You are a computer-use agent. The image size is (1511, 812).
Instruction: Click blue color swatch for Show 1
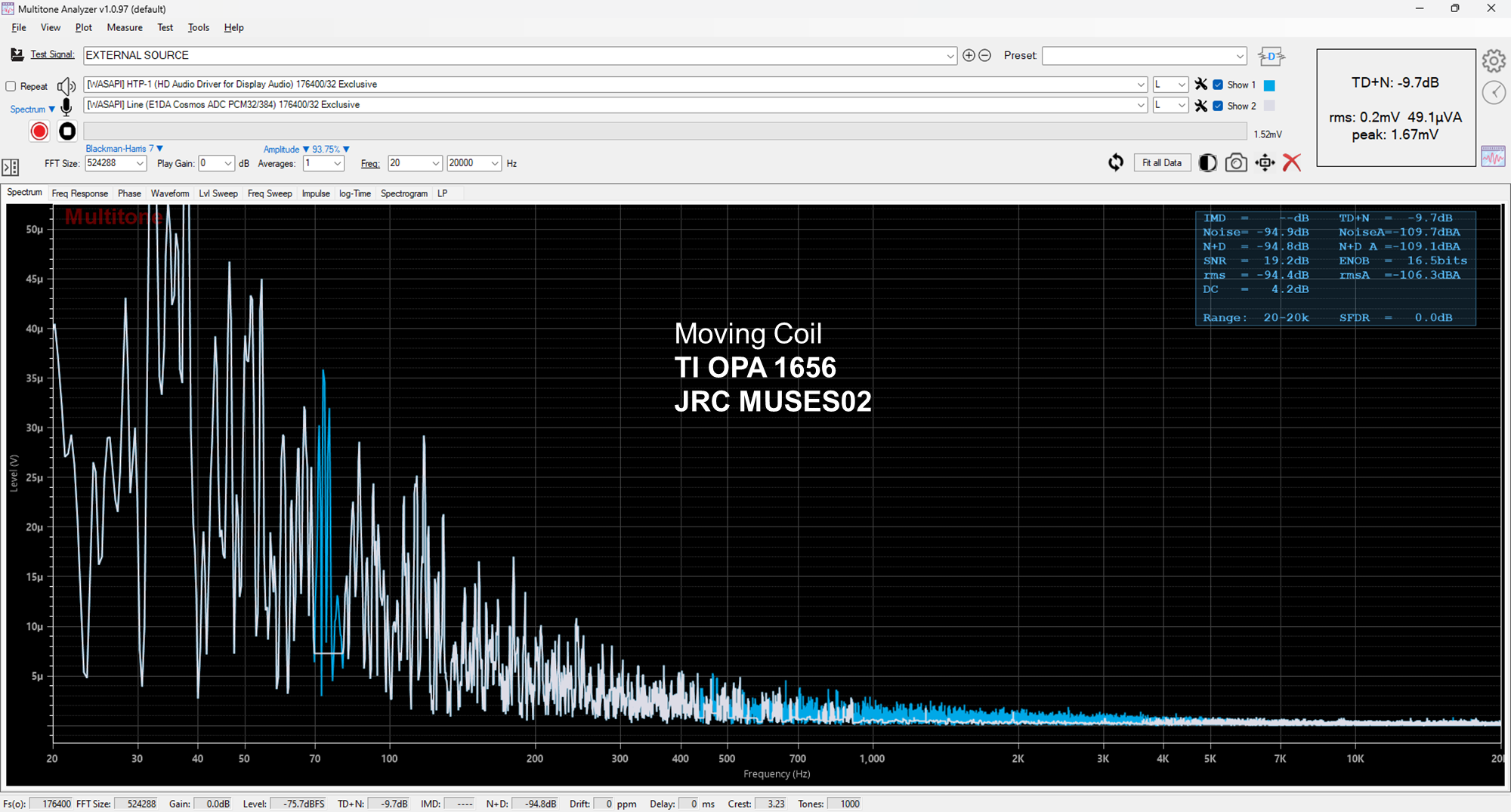[1269, 85]
